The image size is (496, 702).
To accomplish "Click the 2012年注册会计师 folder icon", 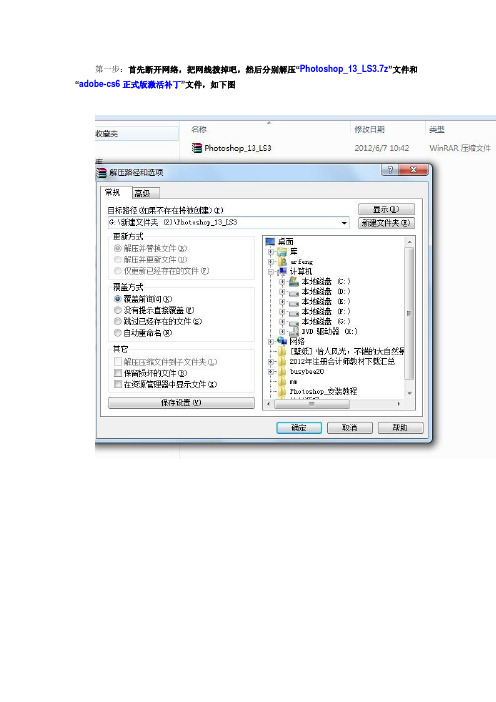I will pyautogui.click(x=282, y=361).
